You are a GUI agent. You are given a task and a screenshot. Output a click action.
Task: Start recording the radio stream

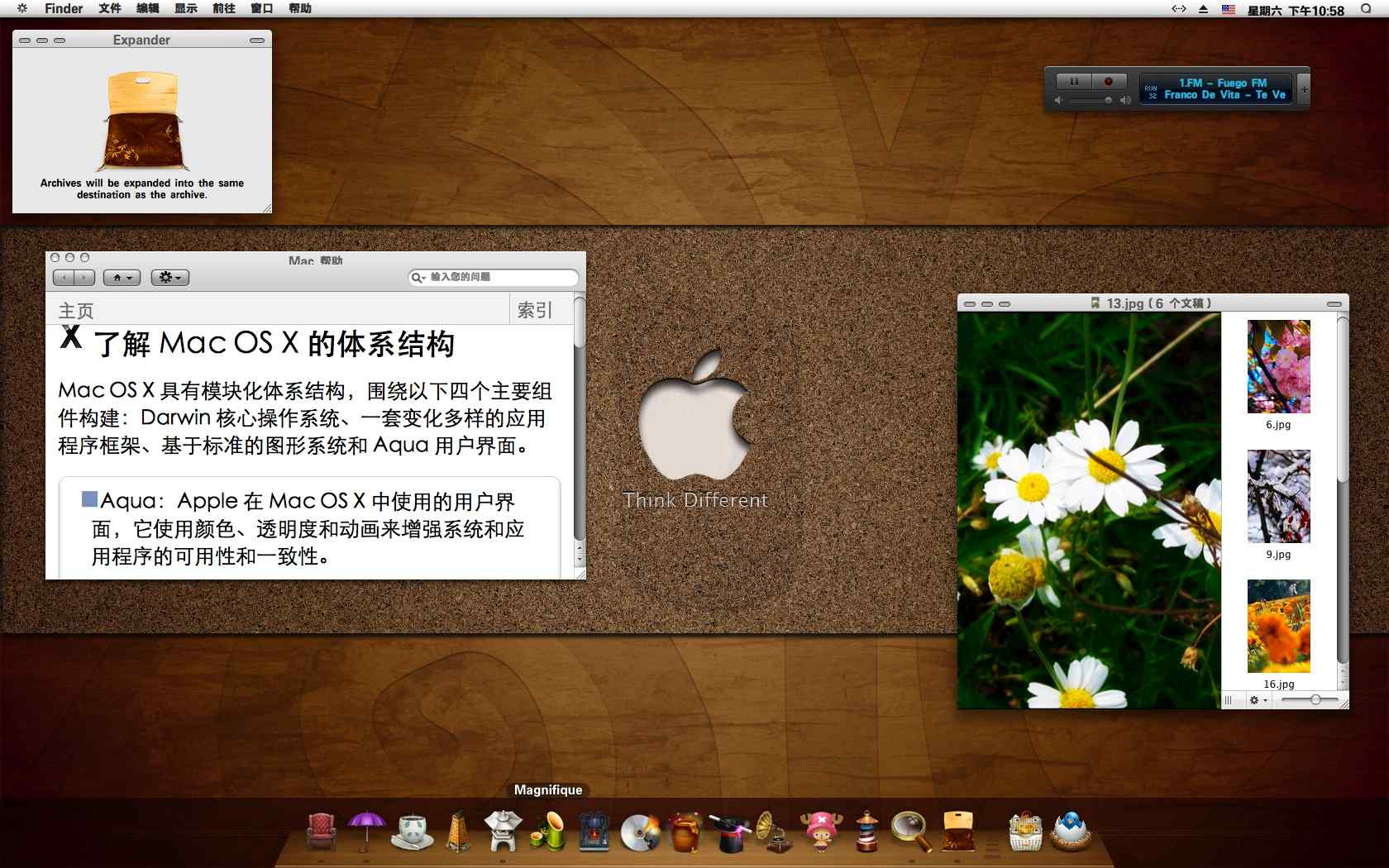point(1109,81)
